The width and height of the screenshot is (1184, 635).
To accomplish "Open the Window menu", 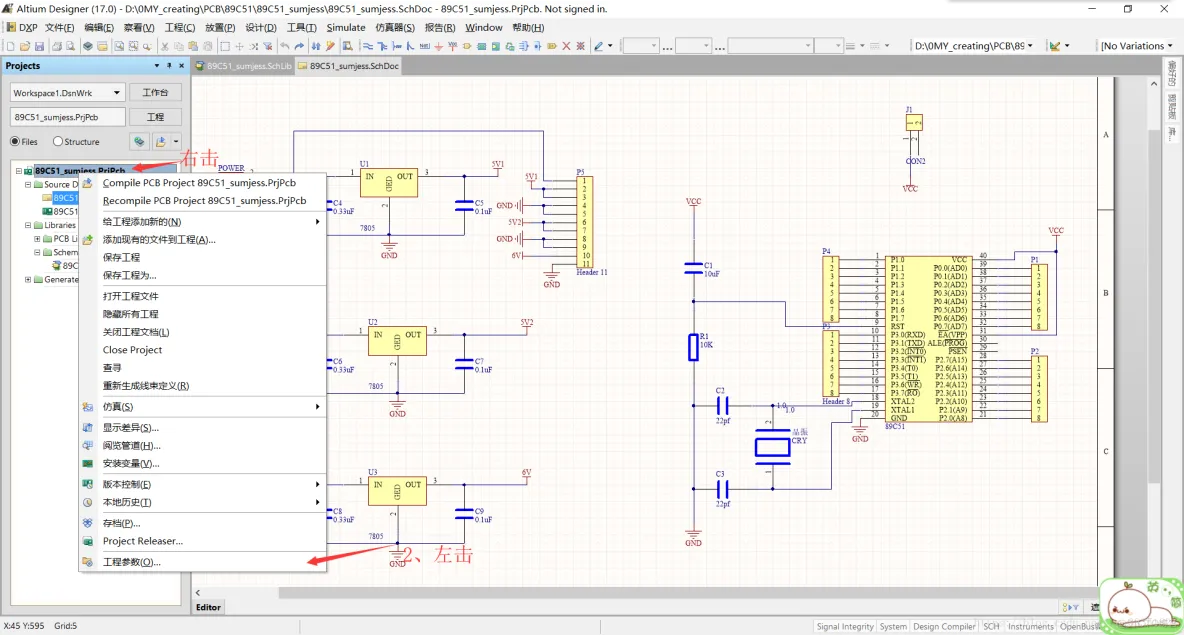I will (x=483, y=27).
